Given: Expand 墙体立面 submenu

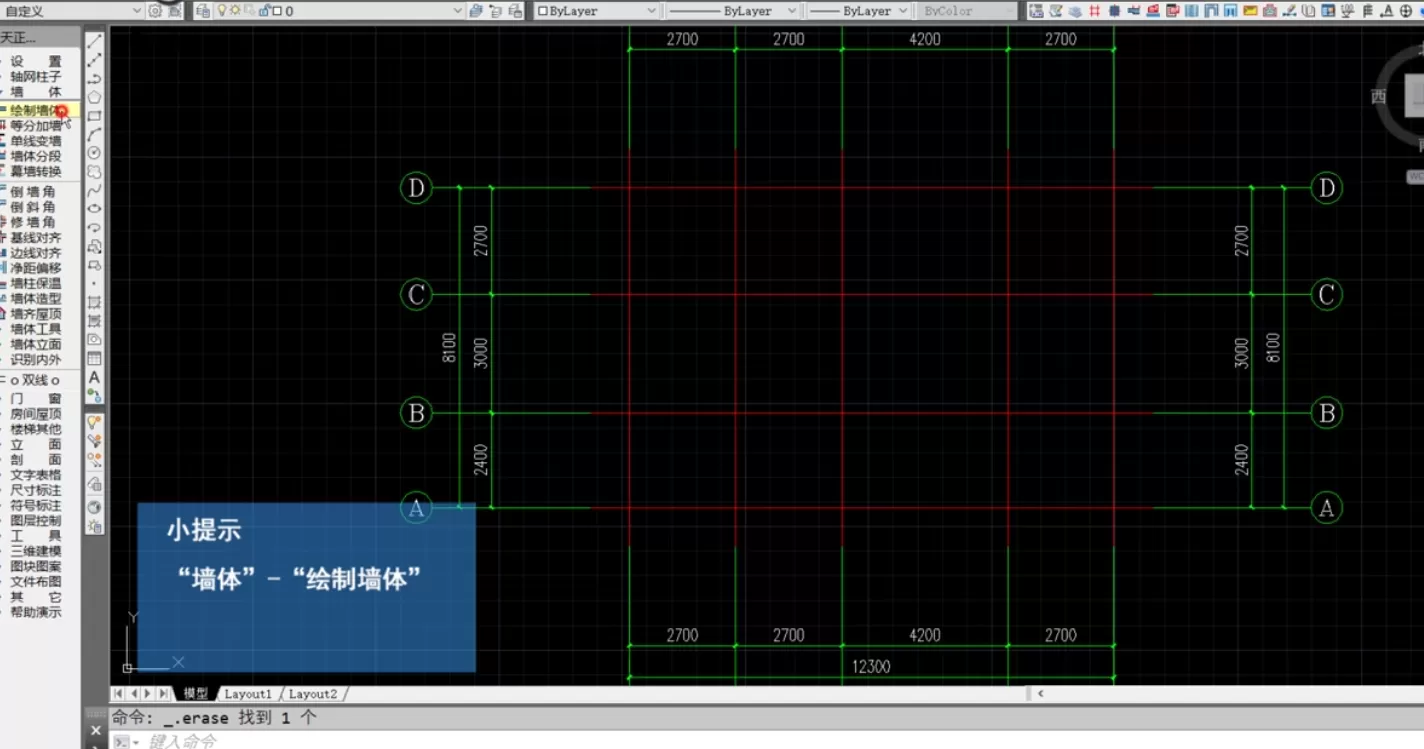Looking at the screenshot, I should coord(36,344).
